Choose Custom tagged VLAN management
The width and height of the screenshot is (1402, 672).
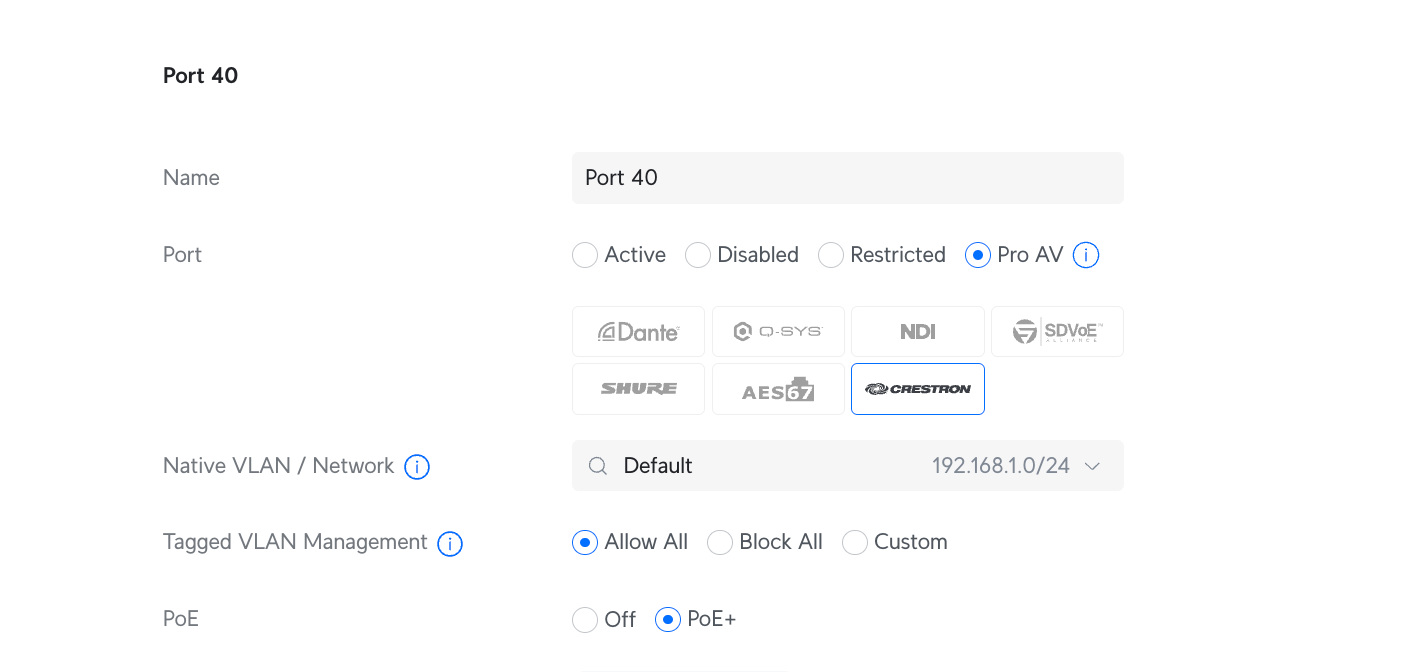pos(855,542)
